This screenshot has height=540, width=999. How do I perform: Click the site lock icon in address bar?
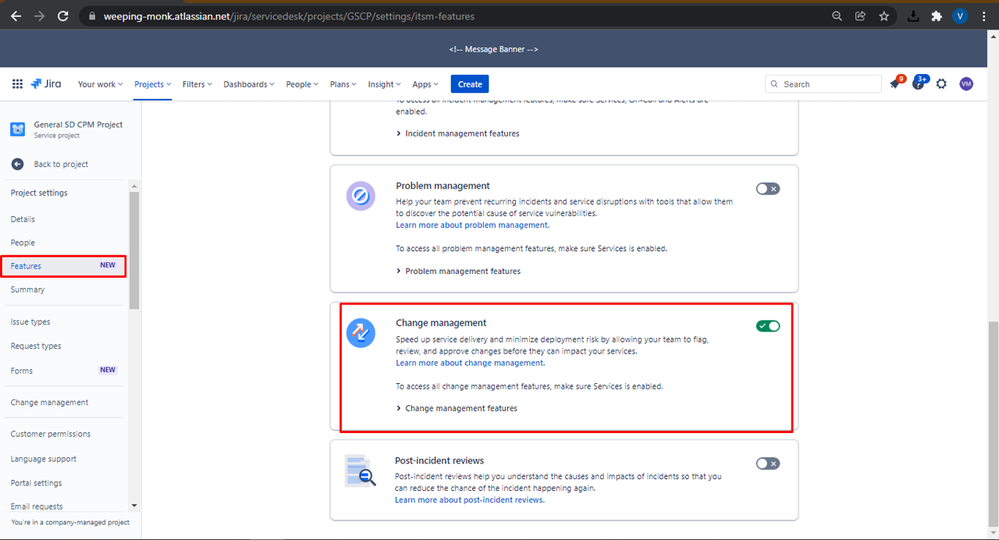92,16
